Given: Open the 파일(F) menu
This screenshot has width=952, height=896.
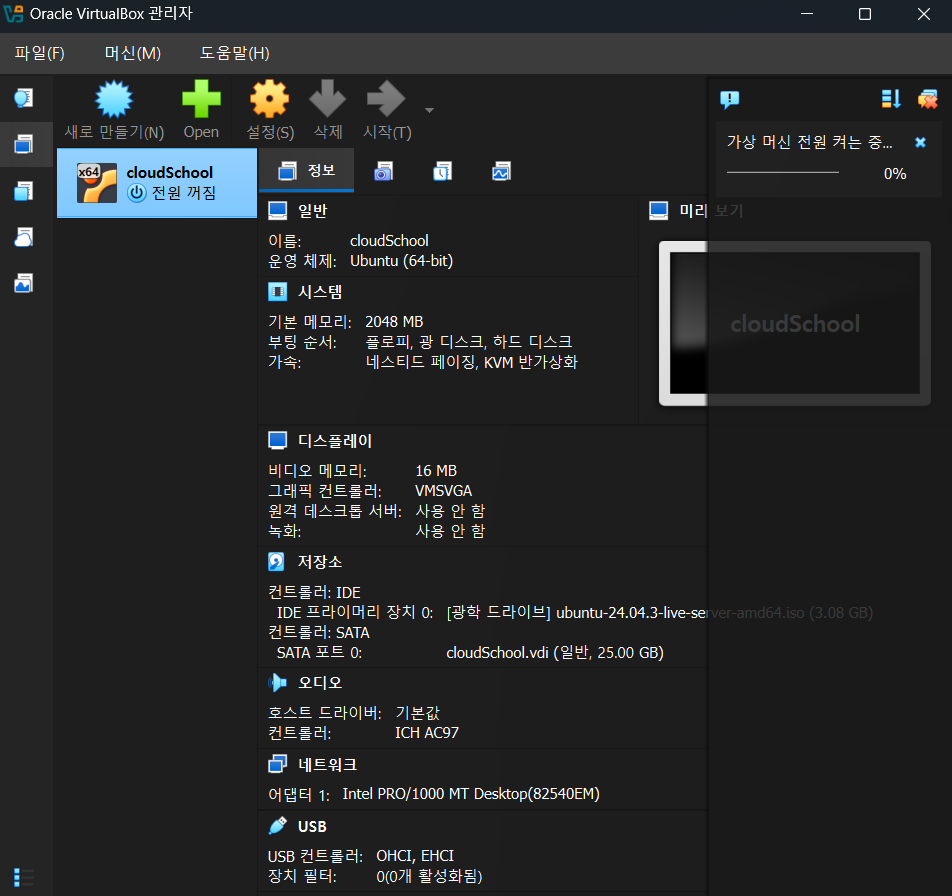Looking at the screenshot, I should (x=39, y=53).
